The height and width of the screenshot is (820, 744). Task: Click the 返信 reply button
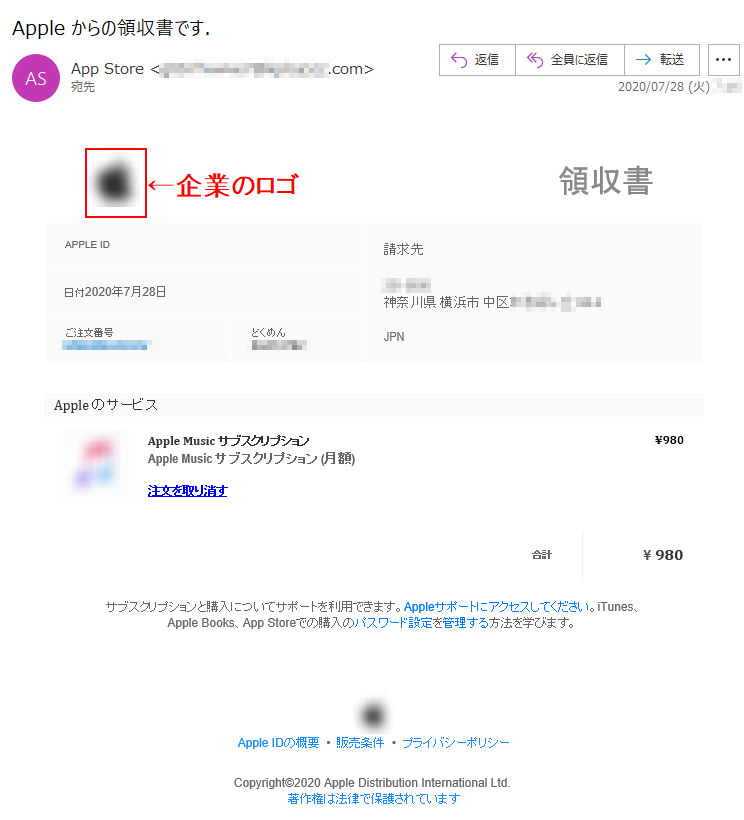click(x=477, y=60)
